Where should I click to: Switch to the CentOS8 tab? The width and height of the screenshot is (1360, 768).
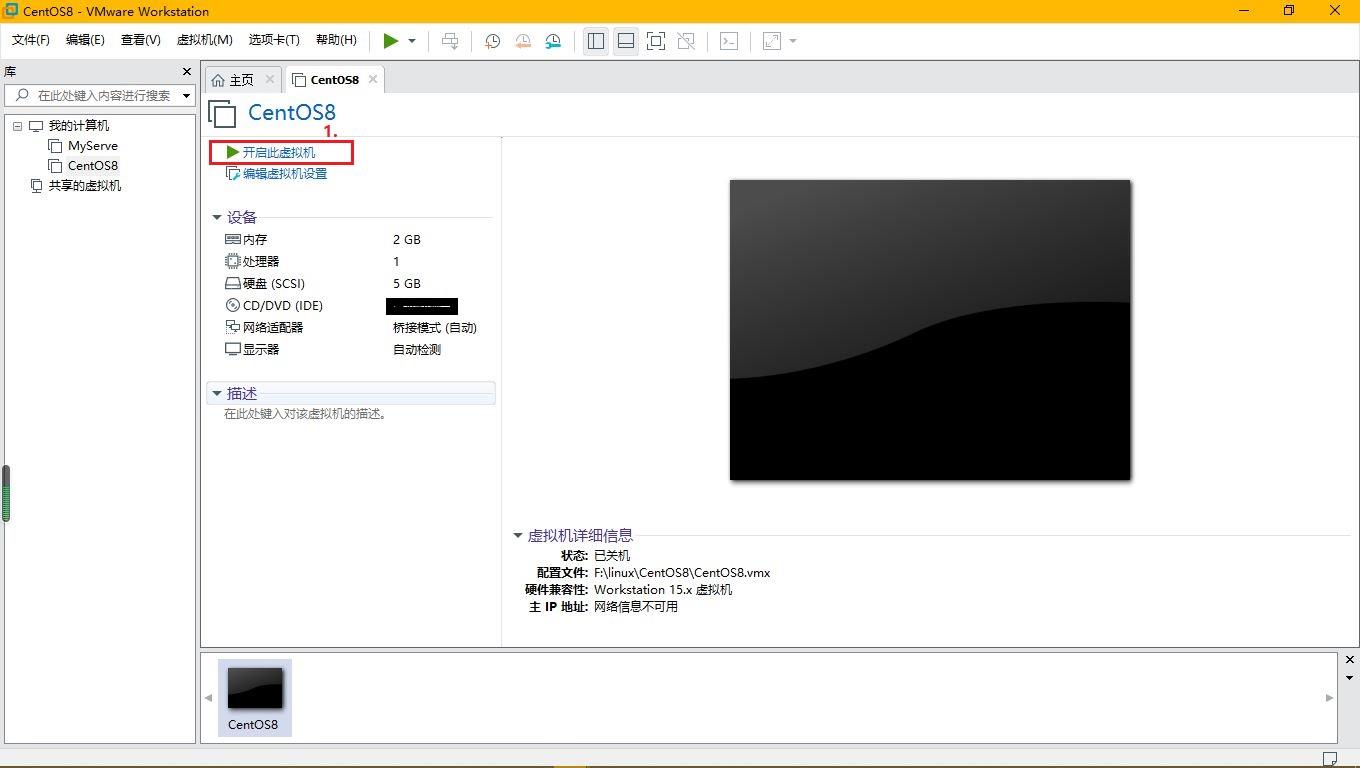coord(334,80)
